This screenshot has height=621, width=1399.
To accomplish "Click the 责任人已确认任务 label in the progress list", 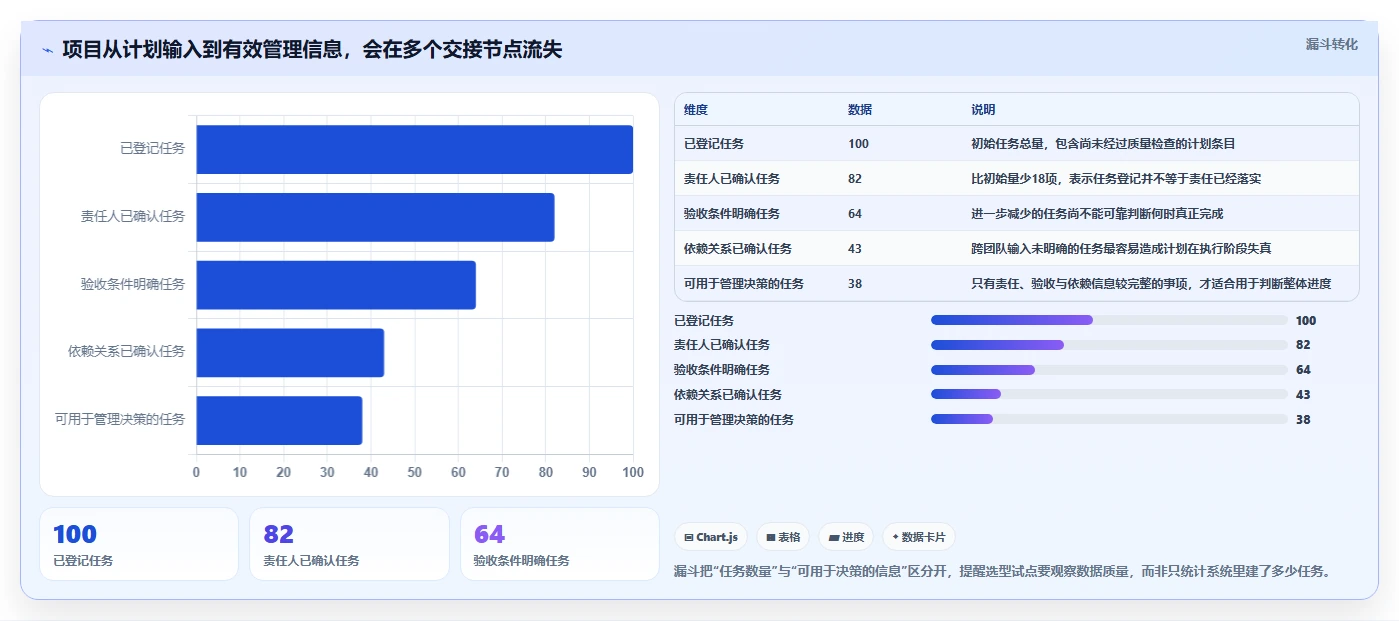I will point(722,345).
